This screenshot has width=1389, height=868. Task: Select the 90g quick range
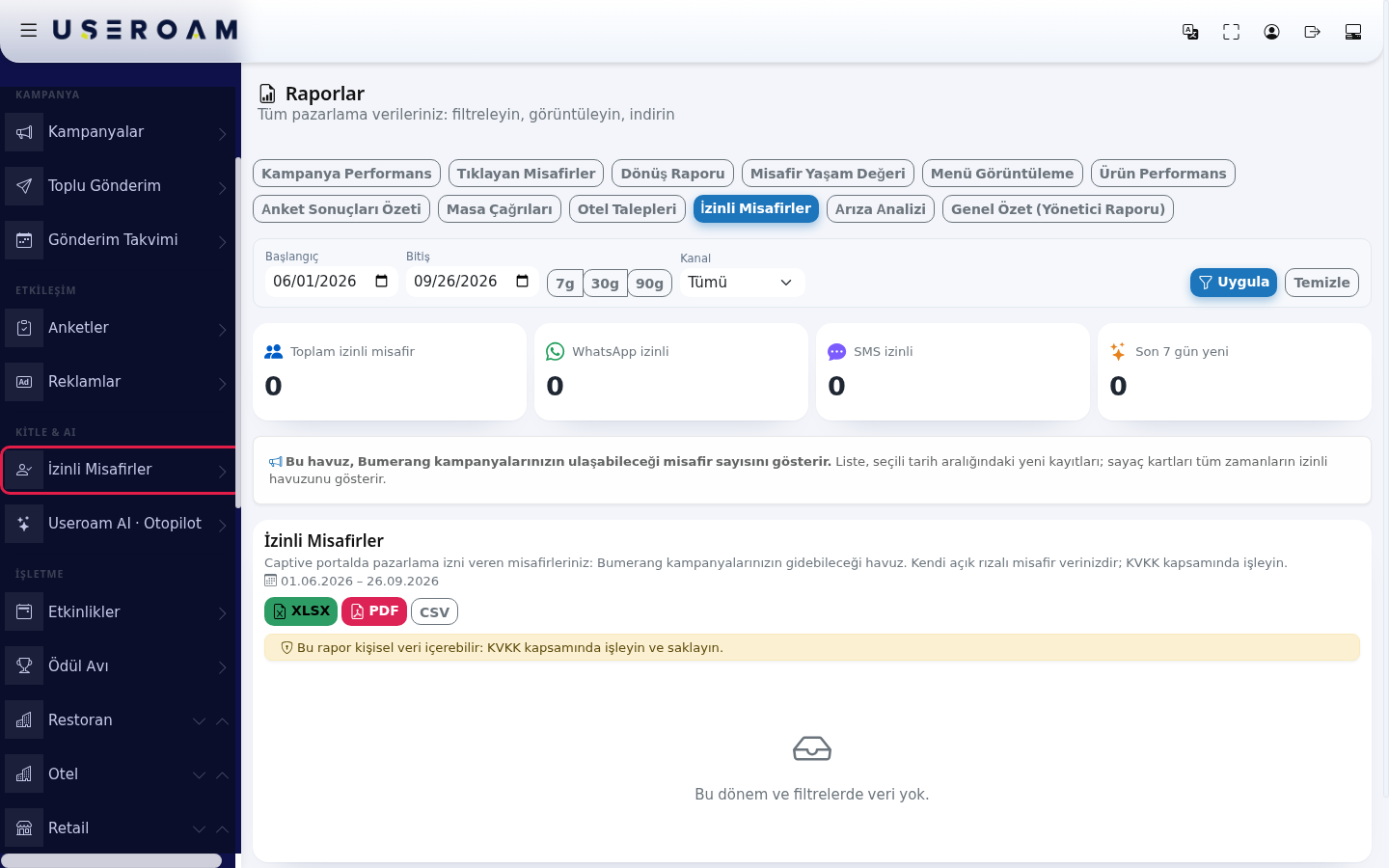[x=649, y=284]
